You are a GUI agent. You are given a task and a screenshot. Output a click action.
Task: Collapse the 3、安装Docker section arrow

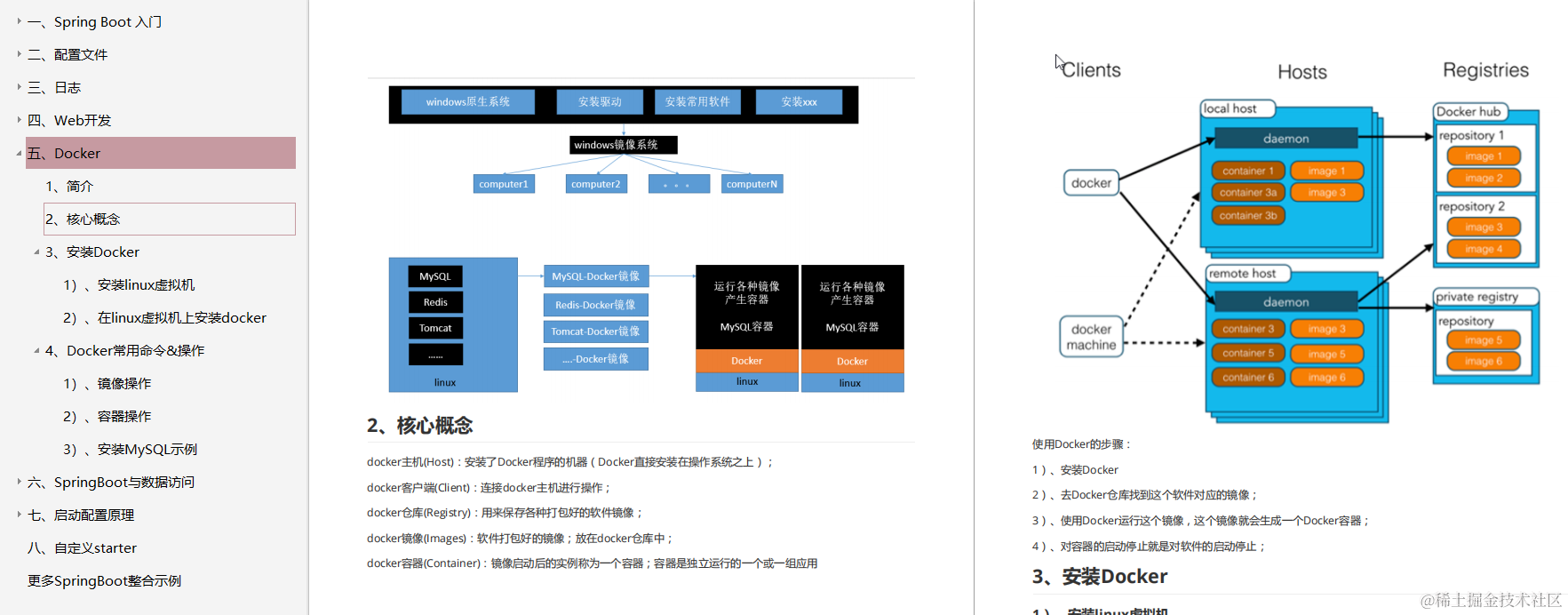click(x=36, y=252)
